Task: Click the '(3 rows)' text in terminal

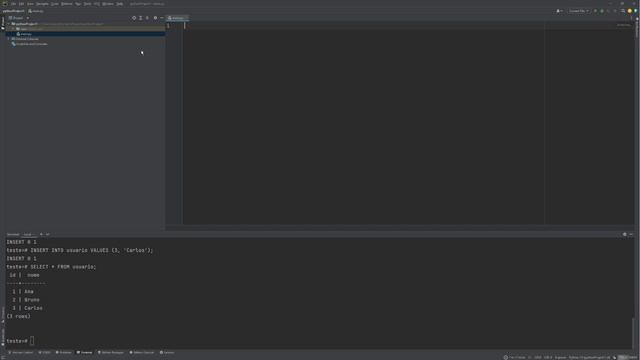Action: tap(18, 316)
